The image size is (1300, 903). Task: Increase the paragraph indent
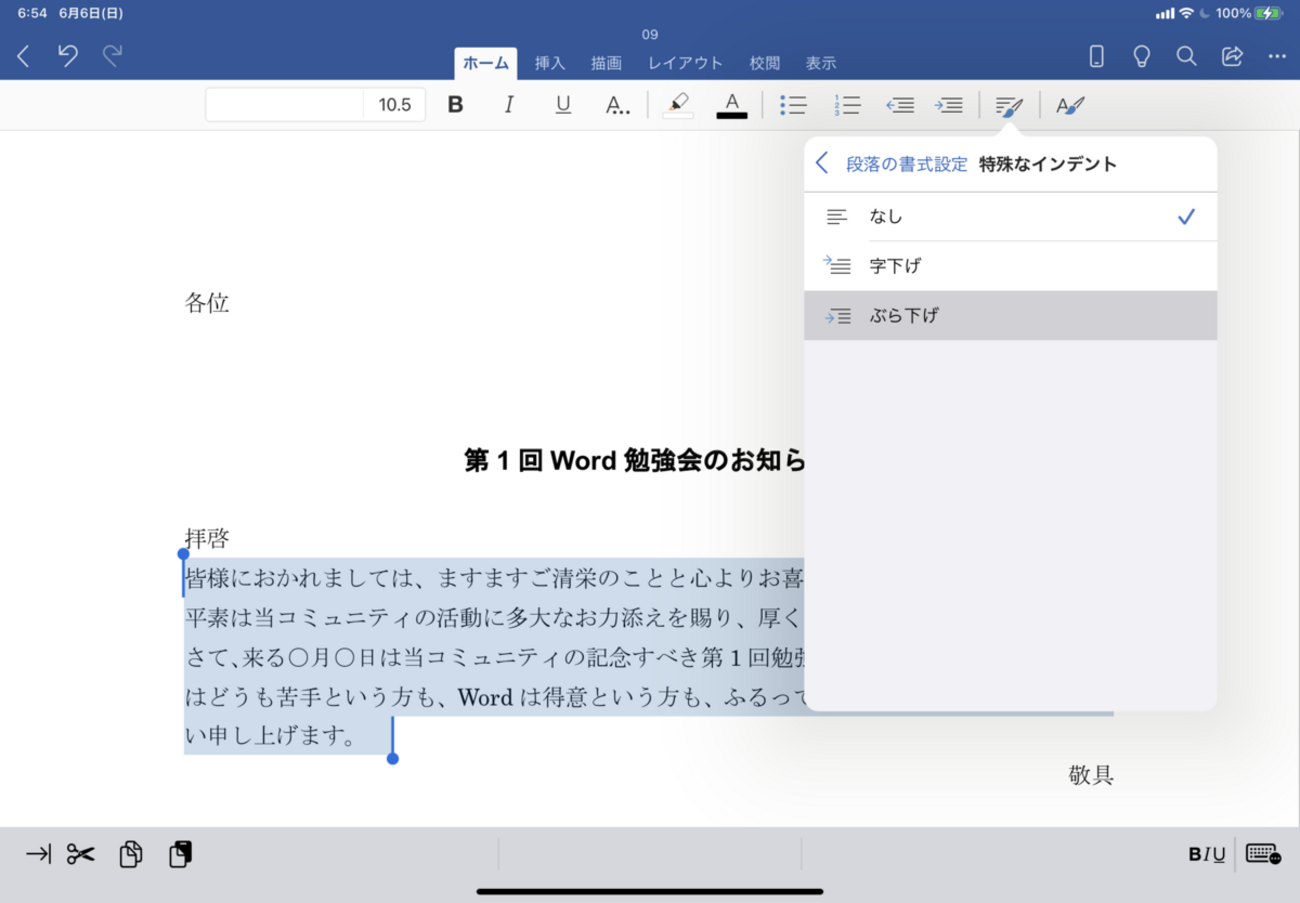click(949, 105)
